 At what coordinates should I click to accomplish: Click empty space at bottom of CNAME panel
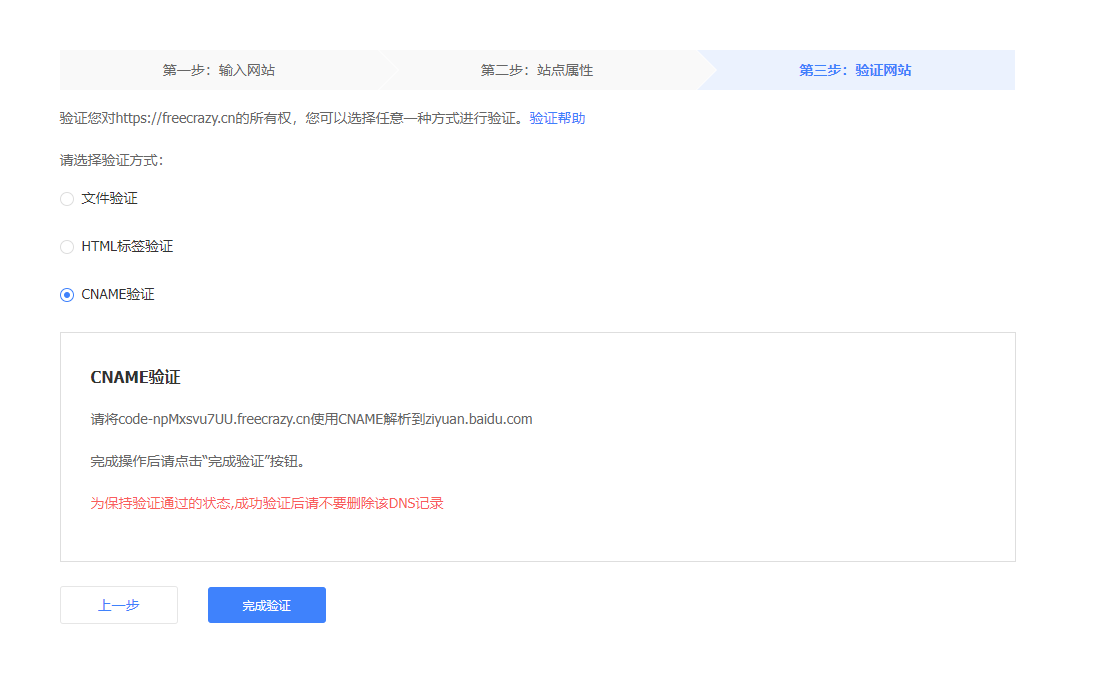[537, 540]
